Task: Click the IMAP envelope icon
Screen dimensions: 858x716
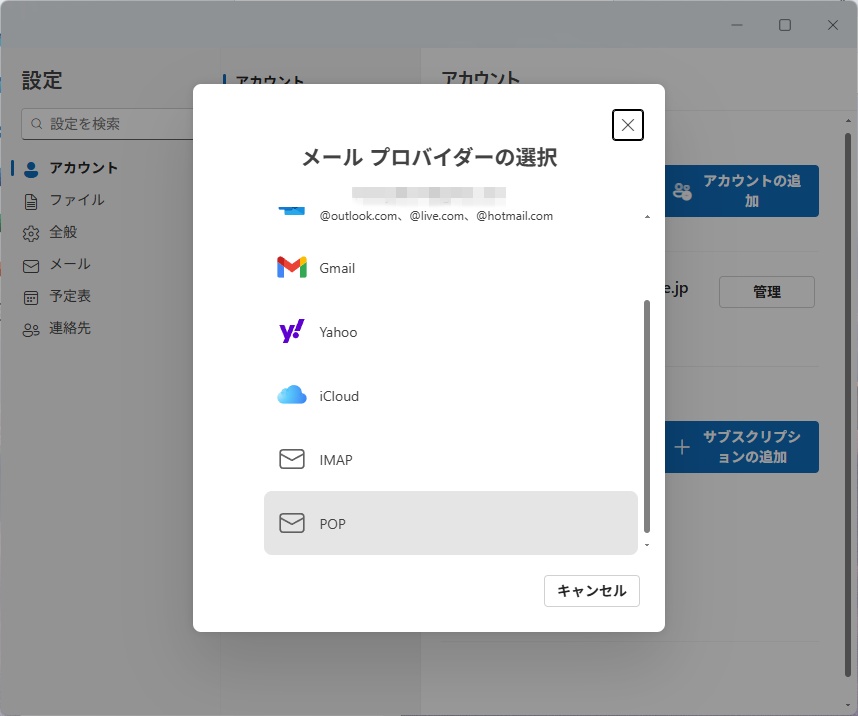Action: point(291,460)
